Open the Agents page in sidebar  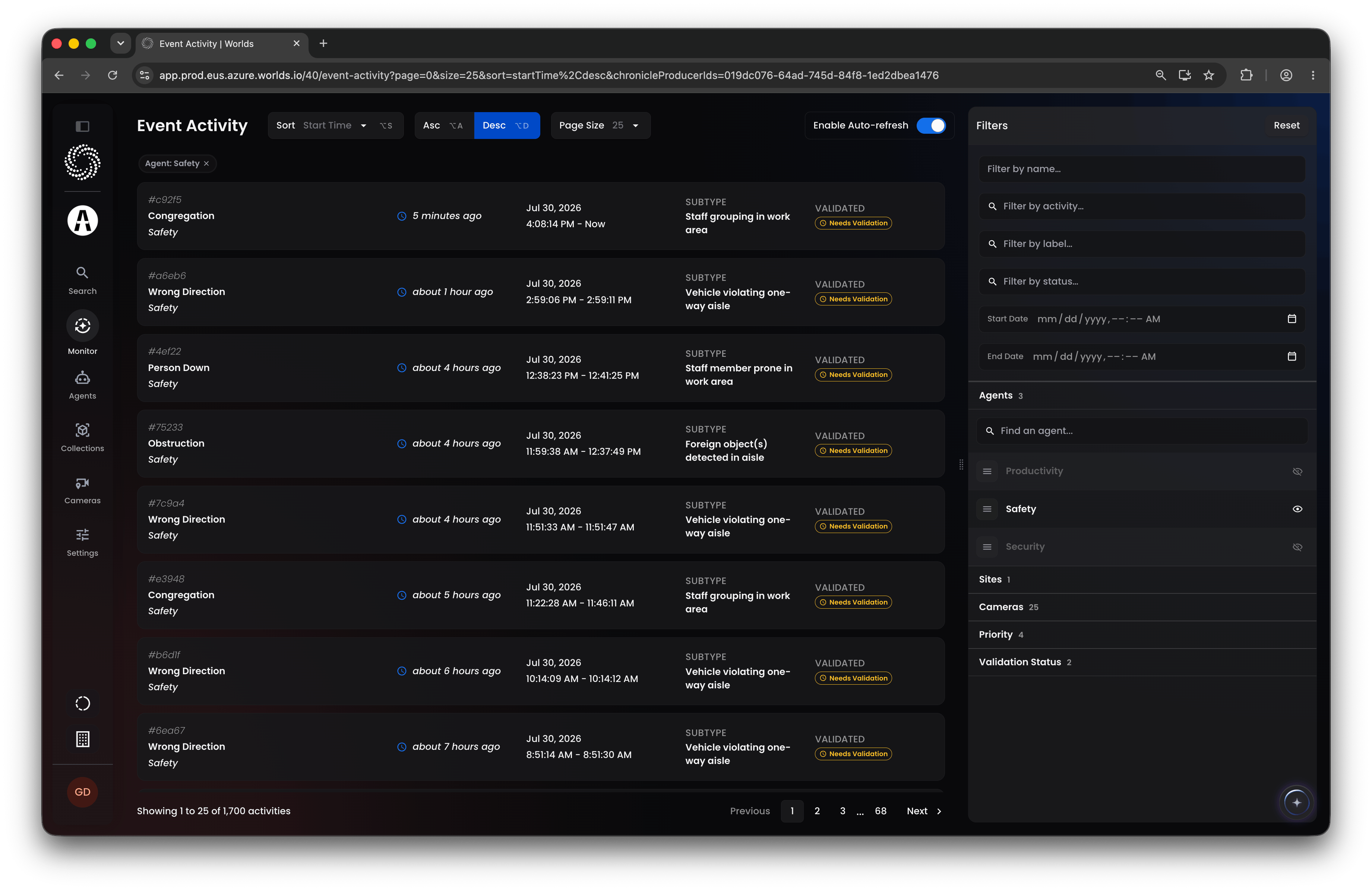(82, 386)
